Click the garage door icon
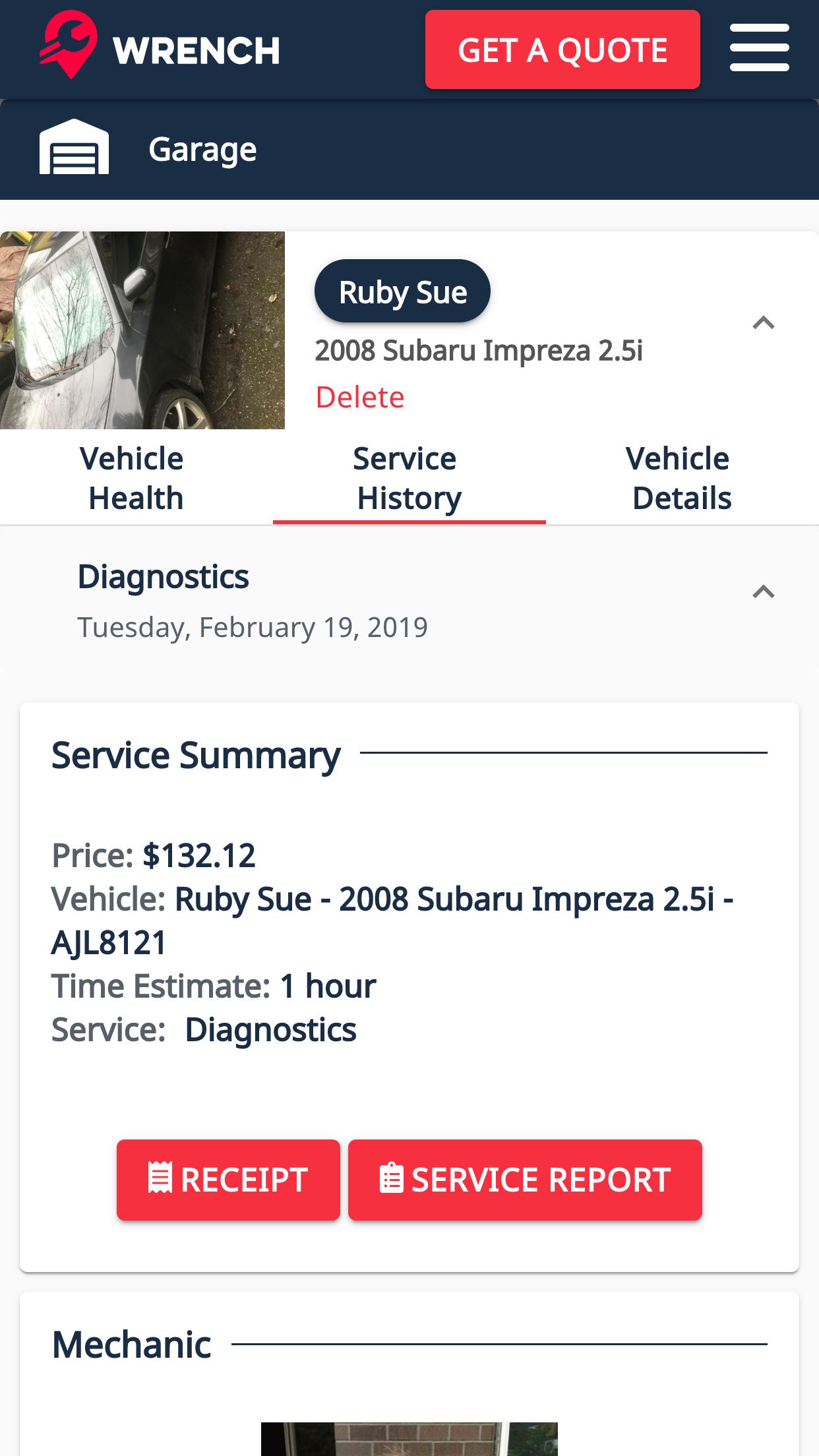 click(x=74, y=148)
